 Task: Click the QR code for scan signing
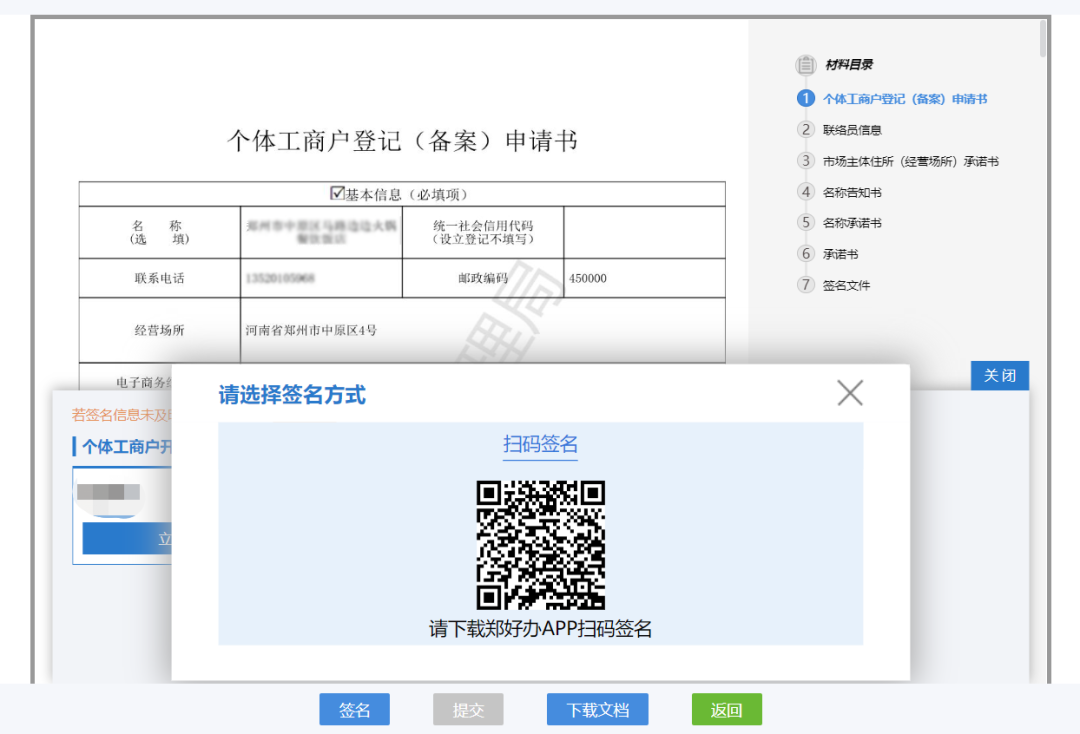(540, 545)
